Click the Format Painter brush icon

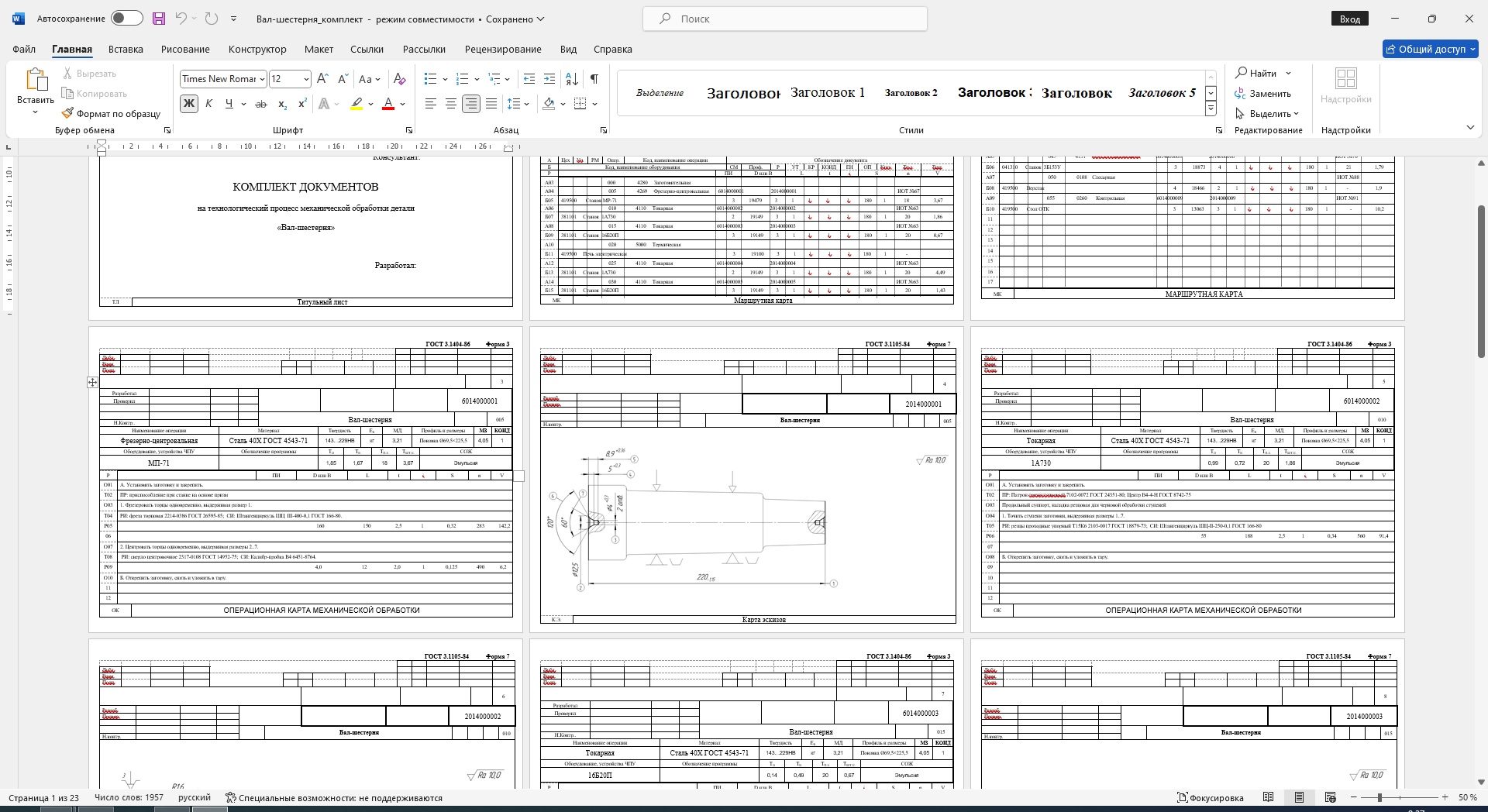click(x=68, y=113)
